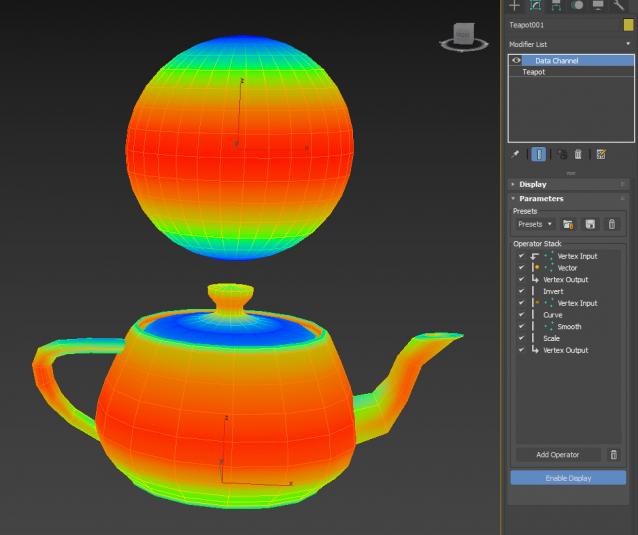Viewport: 638px width, 535px height.
Task: Open Configure Modifier Sets icon
Action: coord(601,154)
